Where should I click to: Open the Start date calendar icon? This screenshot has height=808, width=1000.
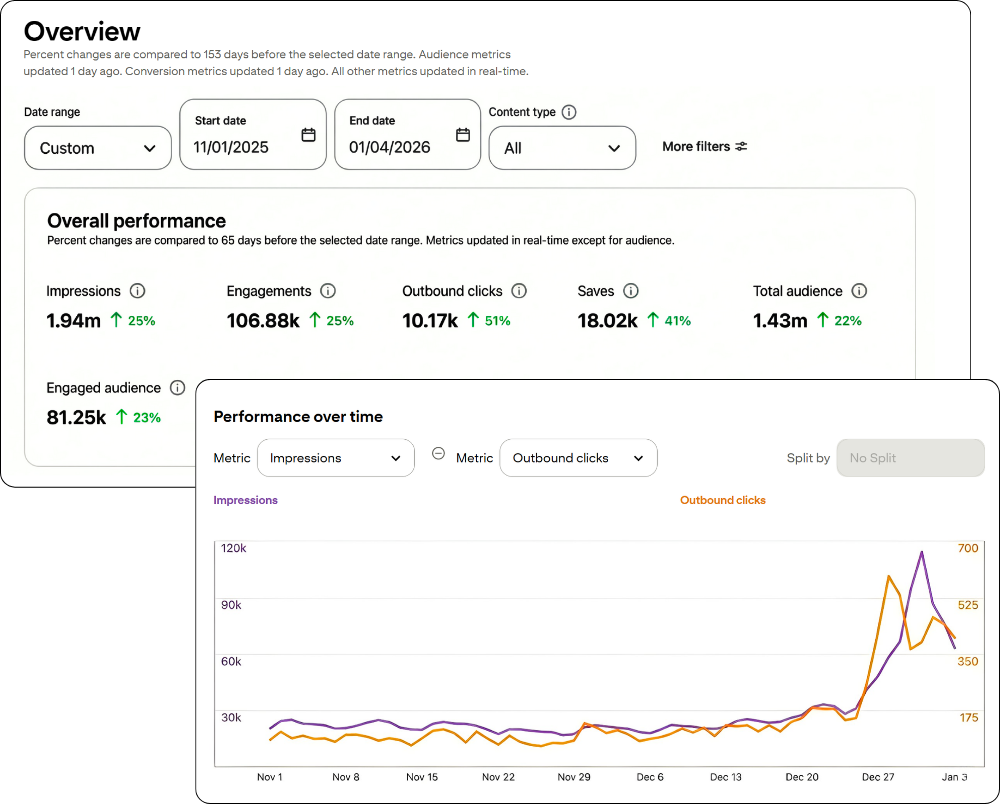click(x=308, y=135)
